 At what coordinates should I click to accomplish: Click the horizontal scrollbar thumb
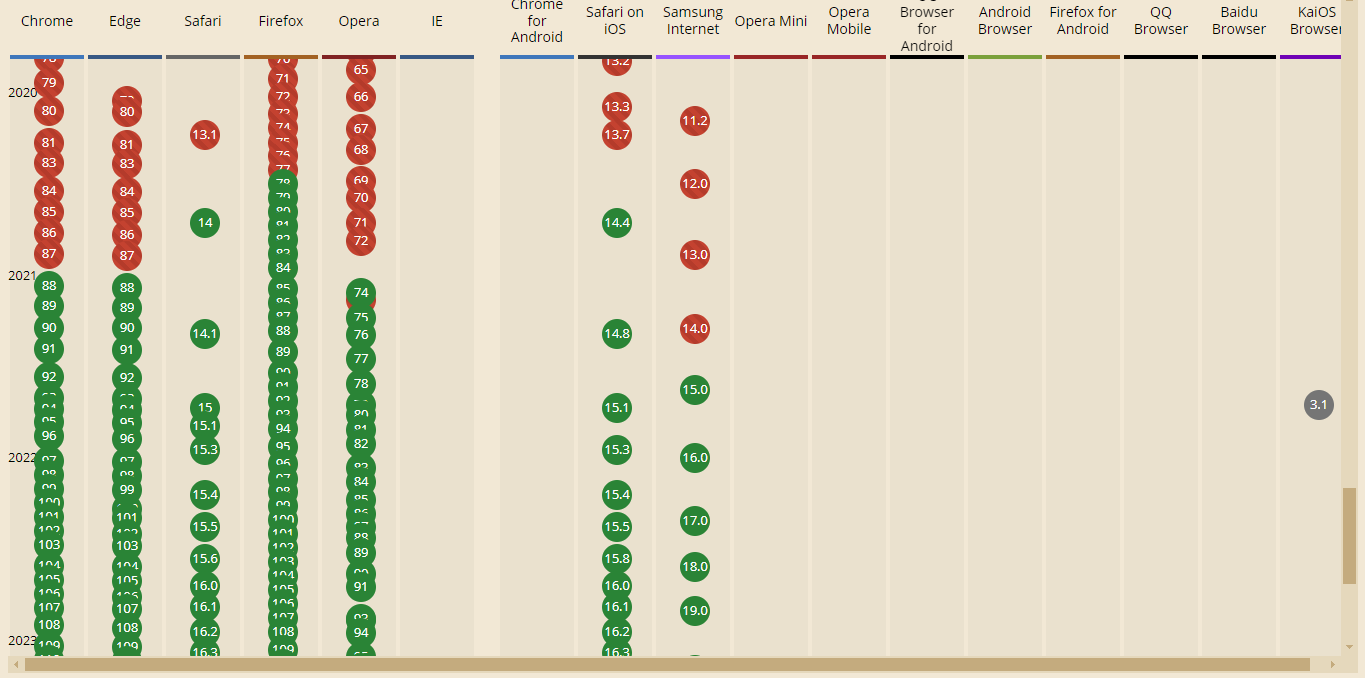pyautogui.click(x=667, y=664)
